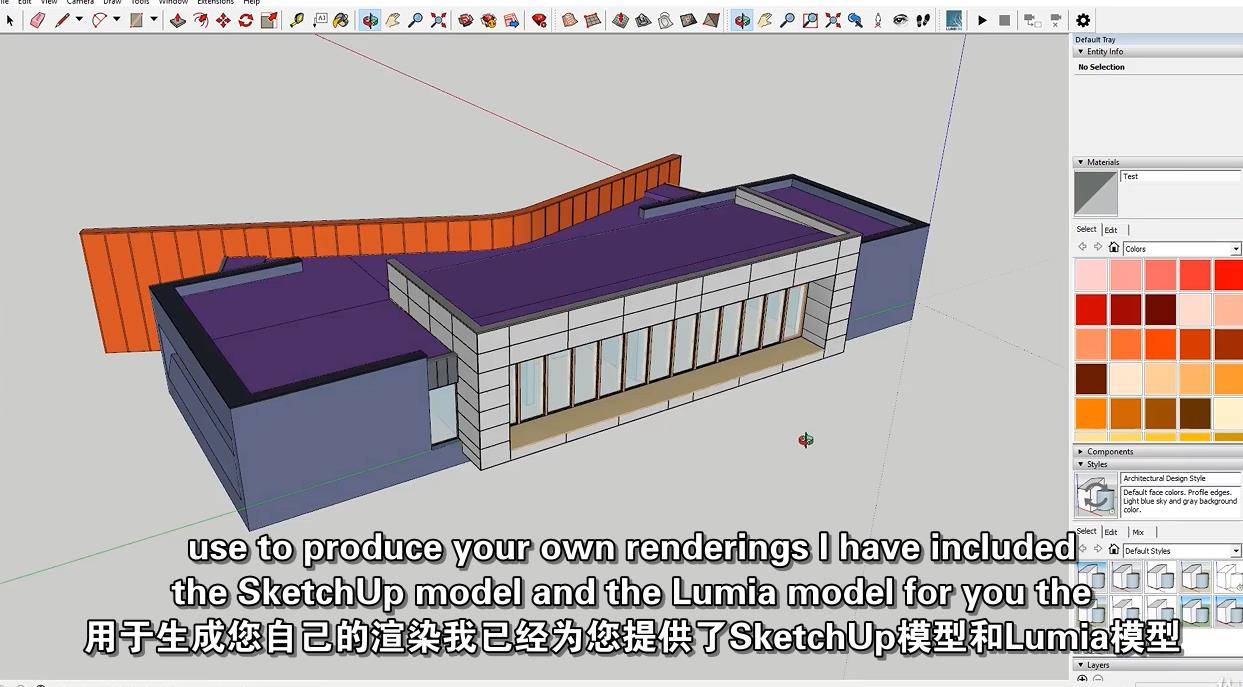
Task: Click the material name field 'Test'
Action: [x=1181, y=177]
